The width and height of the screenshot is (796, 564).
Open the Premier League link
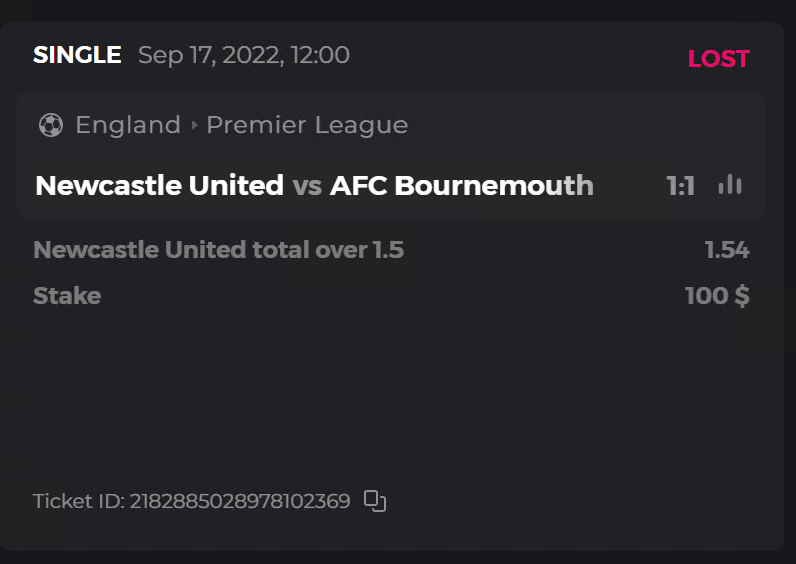307,125
